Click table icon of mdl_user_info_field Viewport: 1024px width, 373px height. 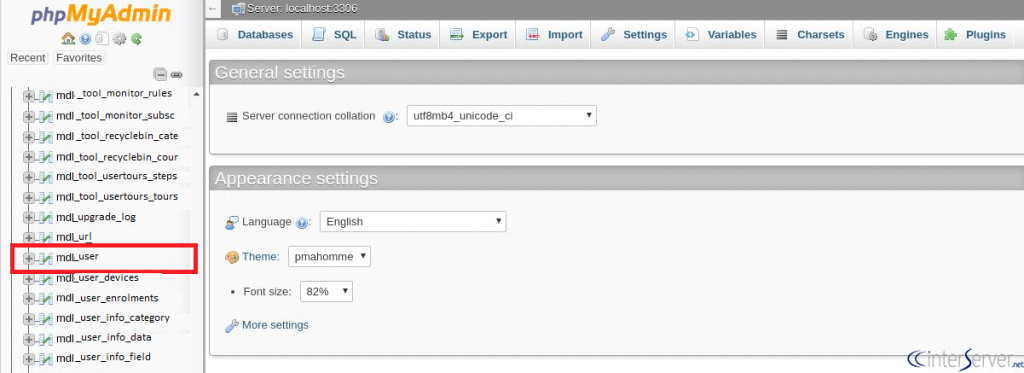46,359
